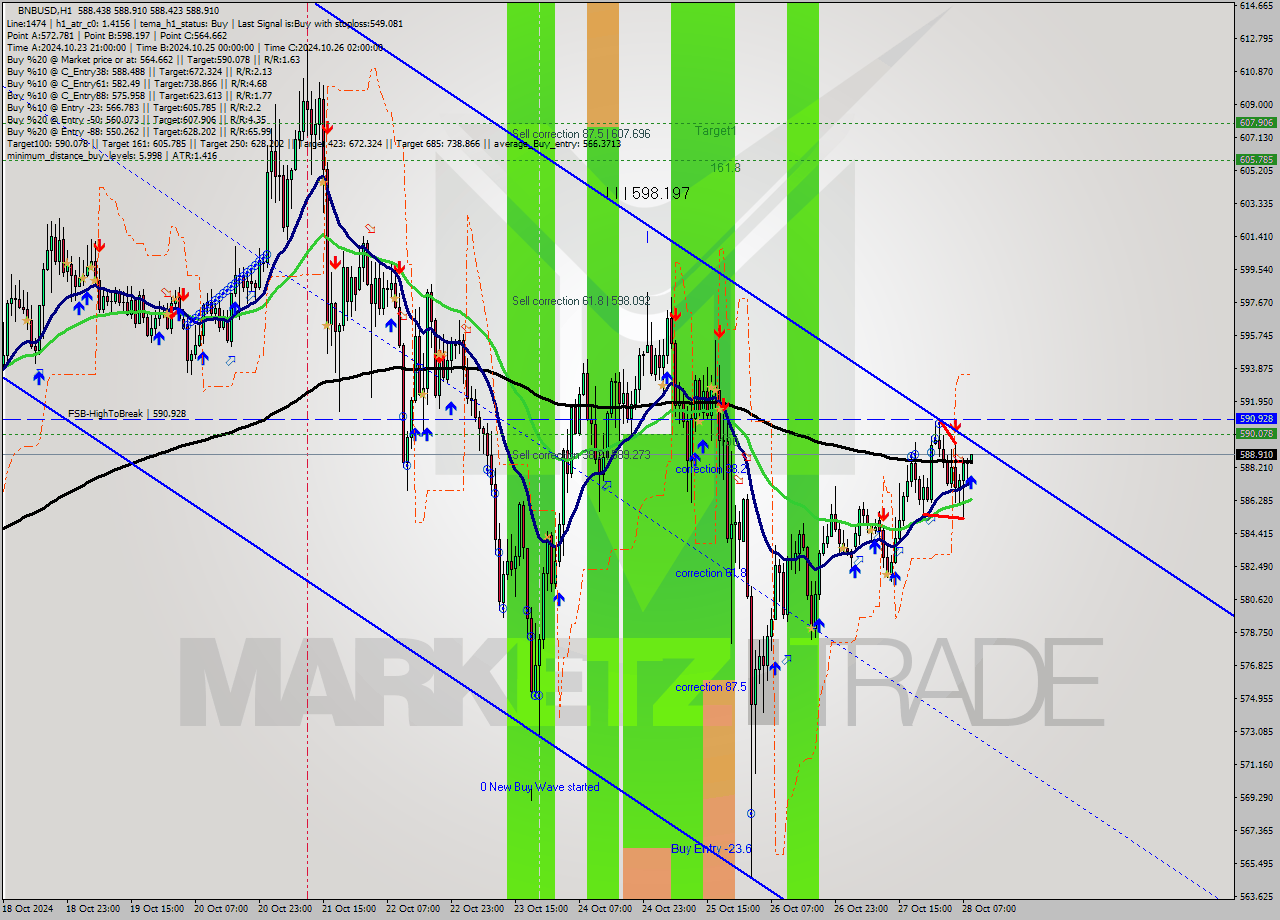Click 609.000 on the price axis
Viewport: 1280px width, 920px height.
pos(1256,105)
